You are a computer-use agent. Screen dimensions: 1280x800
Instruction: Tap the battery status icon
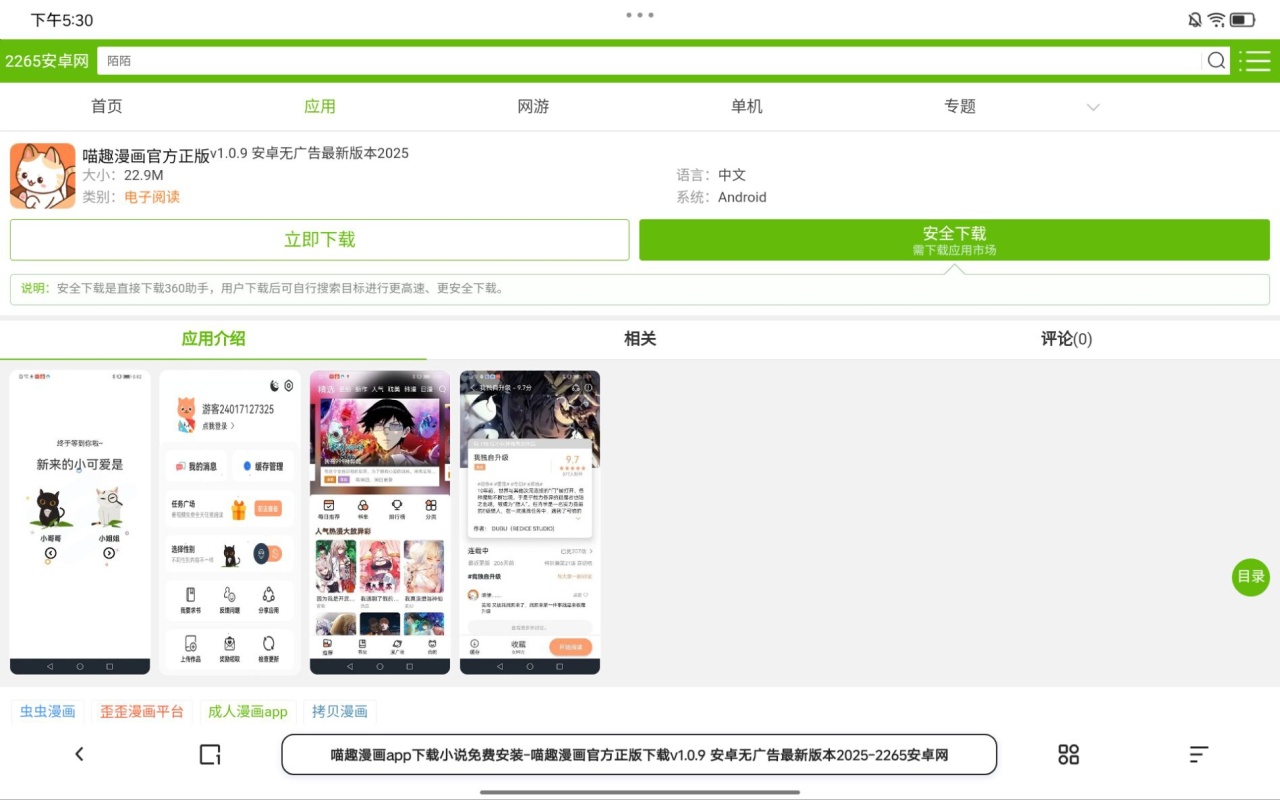coord(1243,20)
